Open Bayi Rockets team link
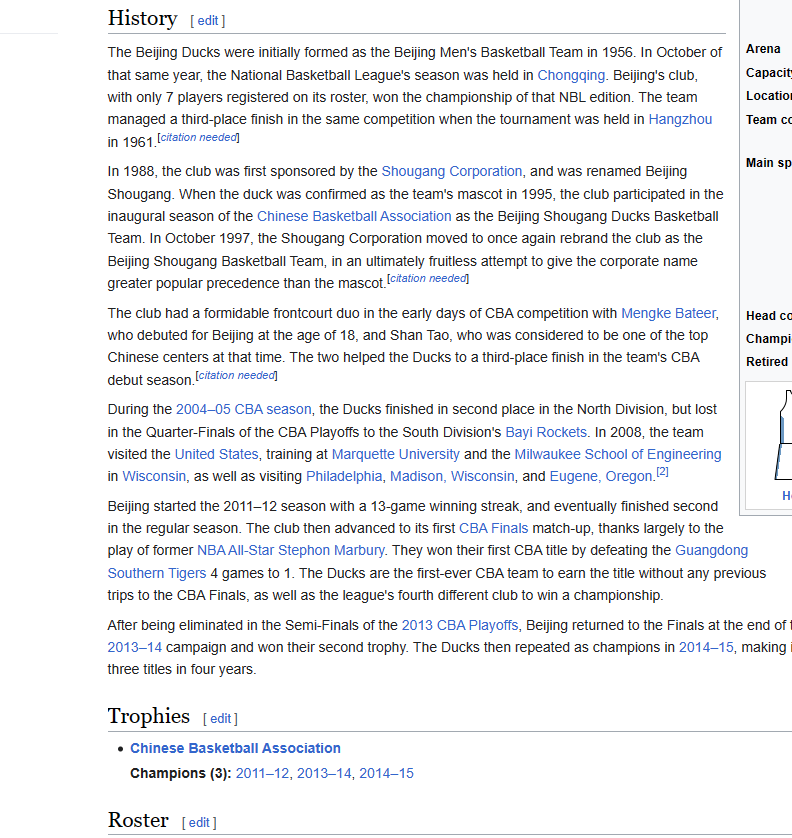This screenshot has height=838, width=792. (546, 432)
